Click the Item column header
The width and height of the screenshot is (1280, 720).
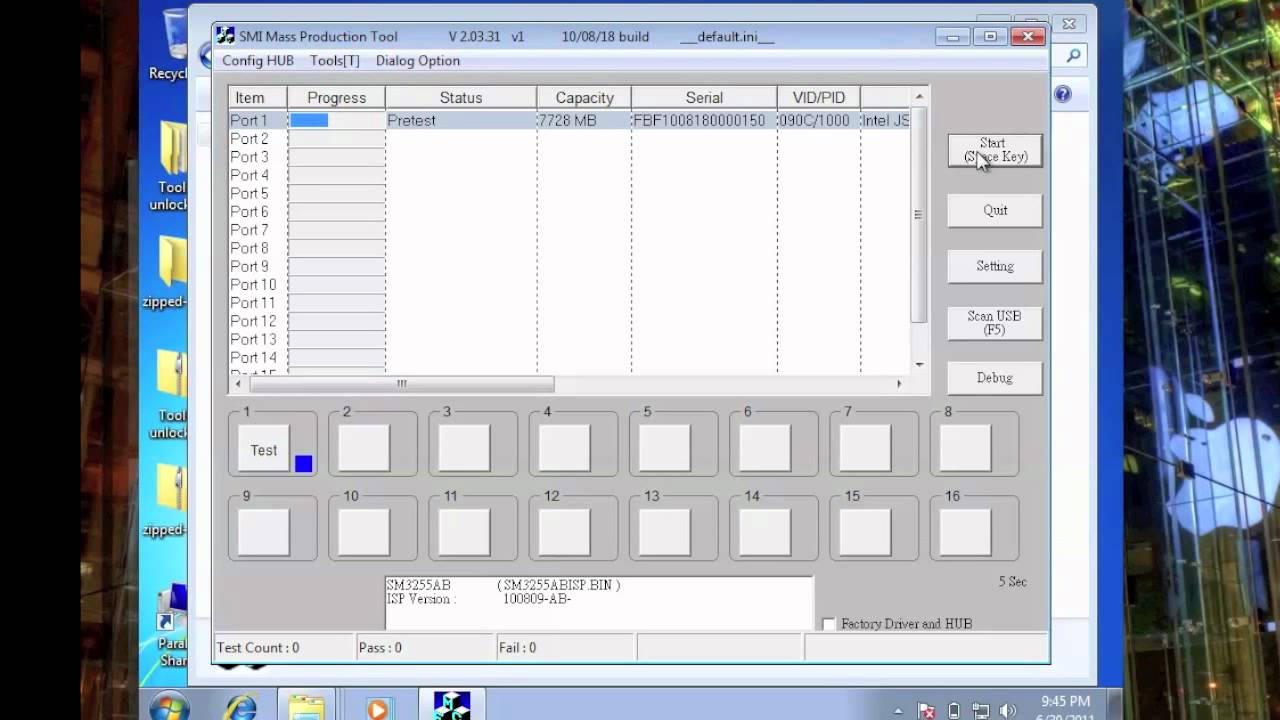(258, 98)
